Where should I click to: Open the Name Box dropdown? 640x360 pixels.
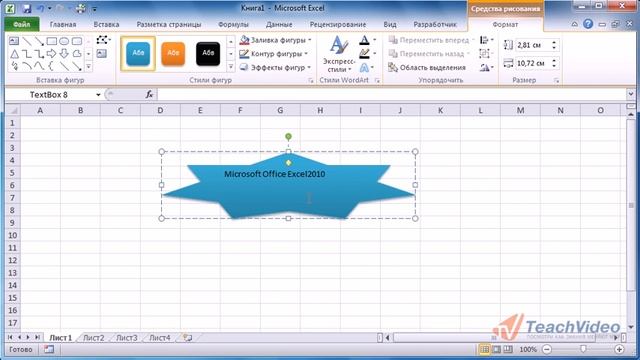pos(98,95)
